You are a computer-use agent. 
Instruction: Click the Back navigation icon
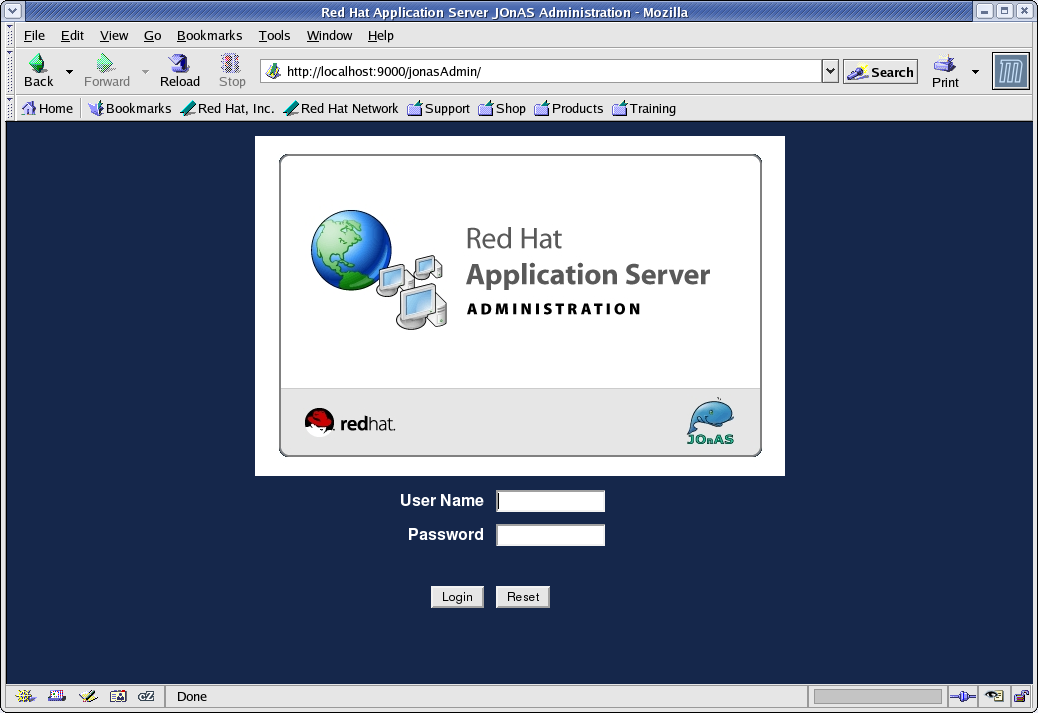(x=38, y=64)
